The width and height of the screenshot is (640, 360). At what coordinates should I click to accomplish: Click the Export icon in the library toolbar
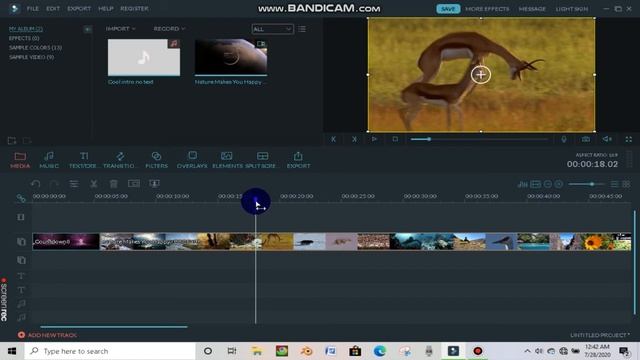(x=298, y=160)
